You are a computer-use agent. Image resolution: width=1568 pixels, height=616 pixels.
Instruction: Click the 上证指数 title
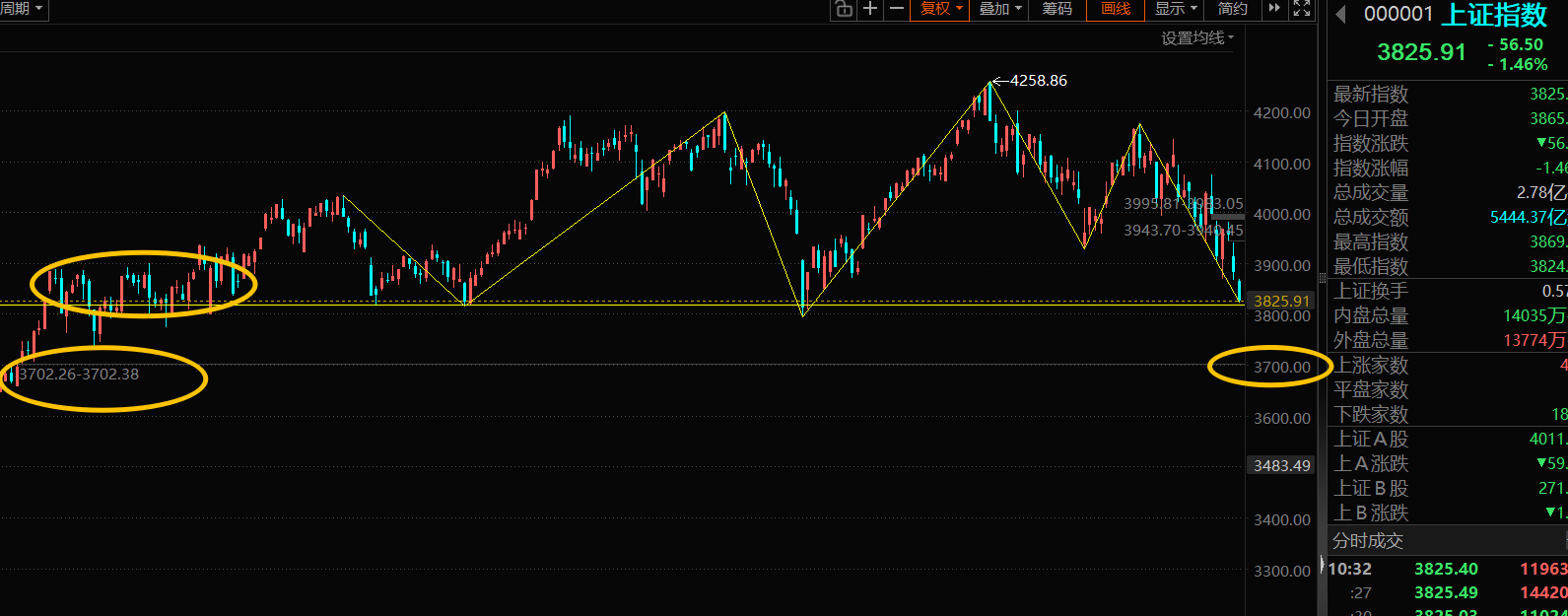[x=1494, y=15]
